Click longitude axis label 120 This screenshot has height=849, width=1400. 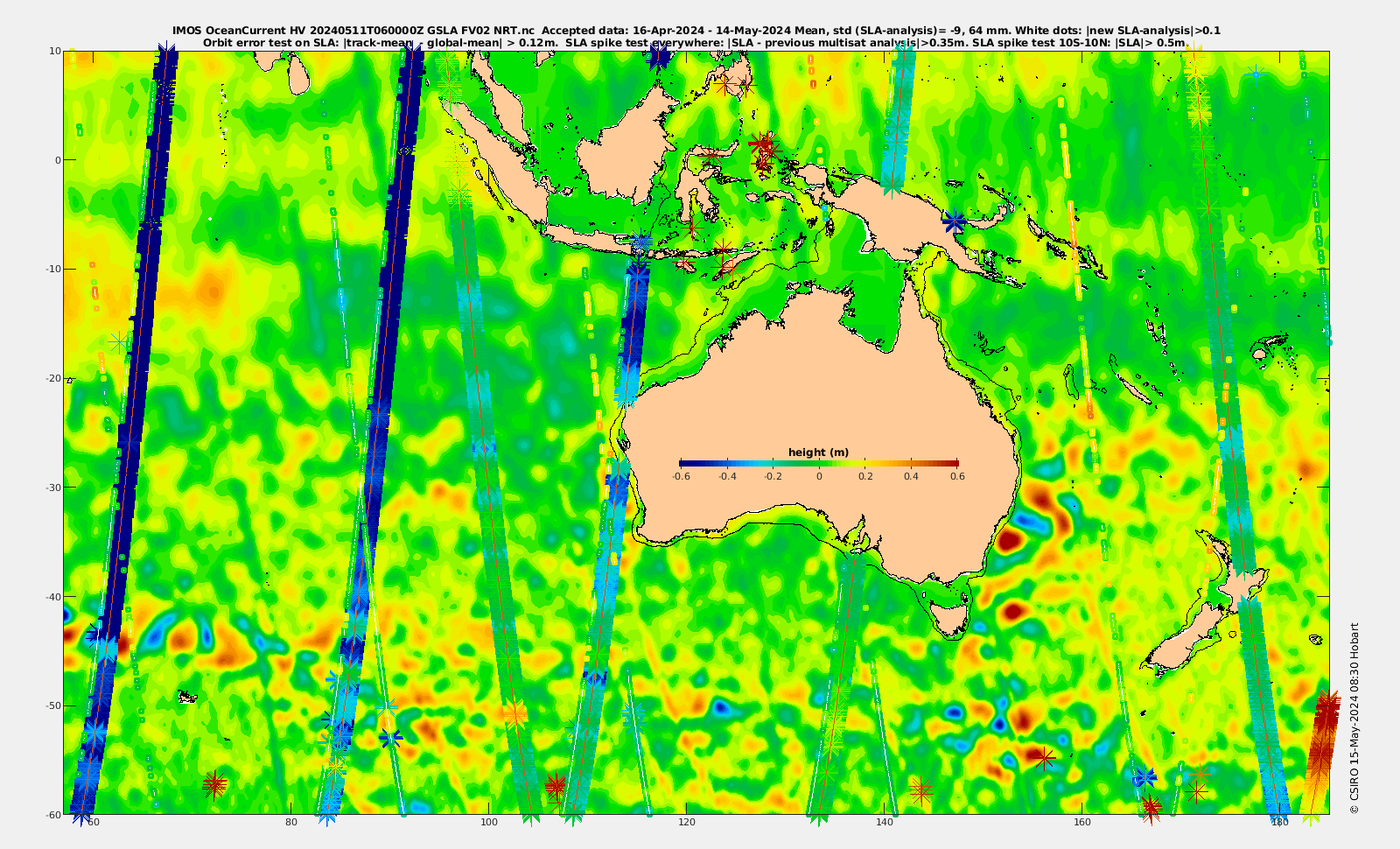pos(687,823)
